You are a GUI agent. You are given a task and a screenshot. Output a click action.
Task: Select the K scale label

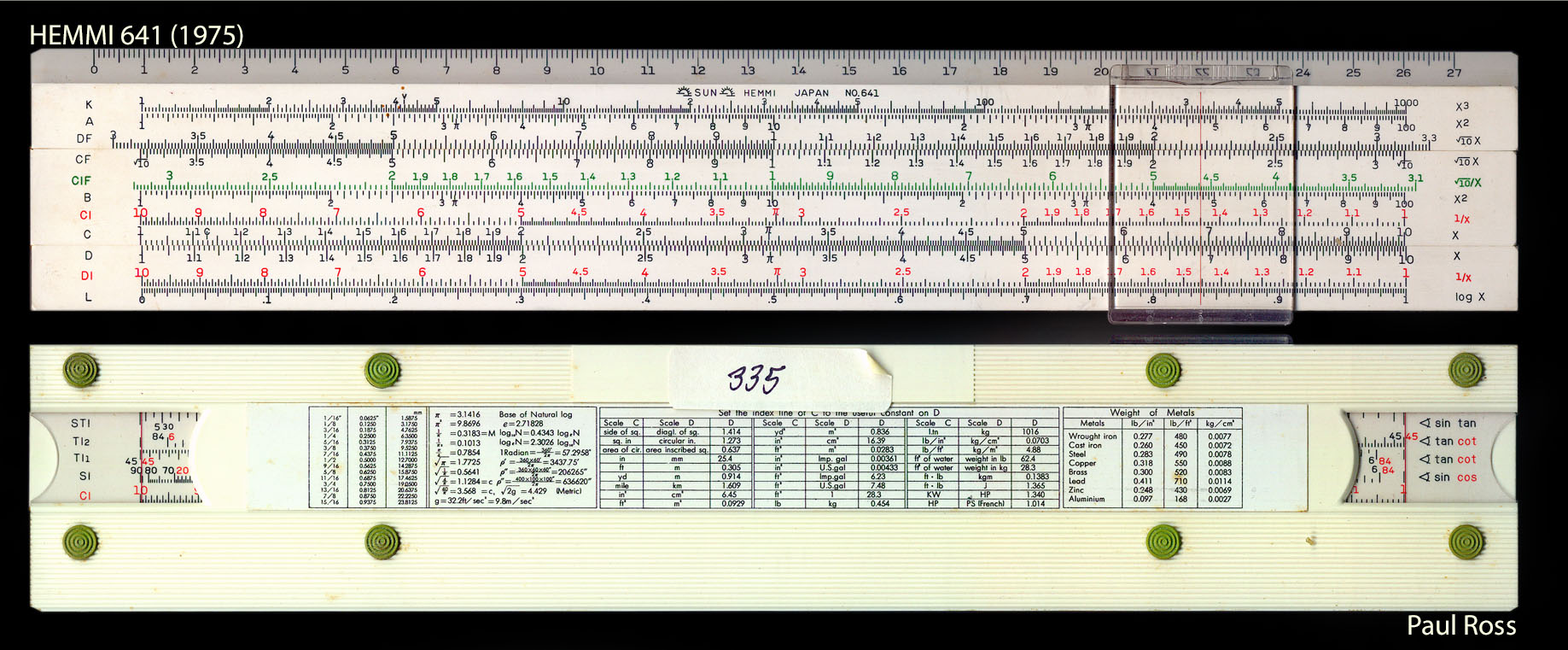click(x=89, y=105)
